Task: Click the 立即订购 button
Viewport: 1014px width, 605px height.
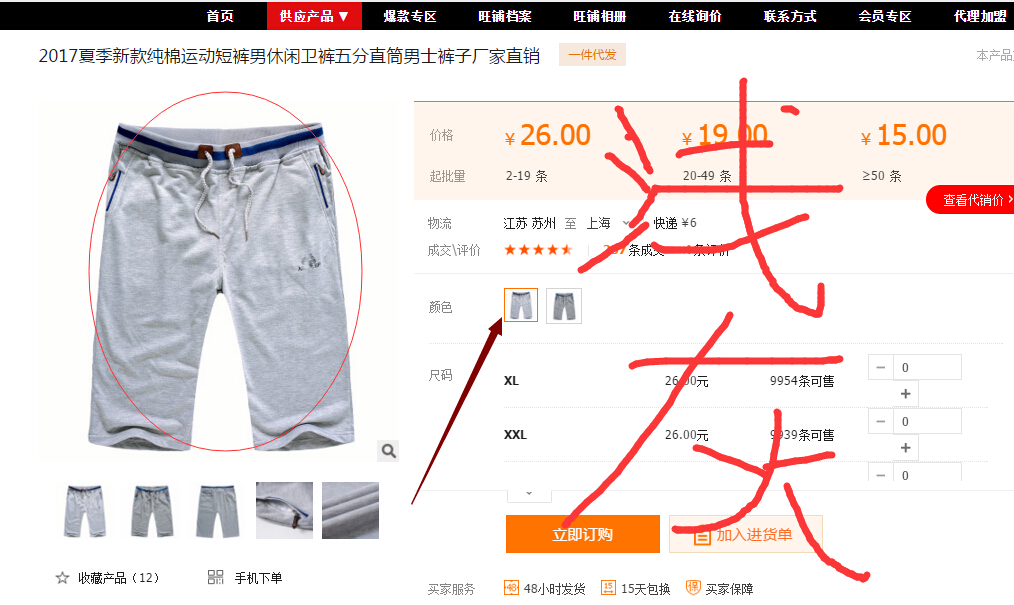Action: tap(583, 534)
